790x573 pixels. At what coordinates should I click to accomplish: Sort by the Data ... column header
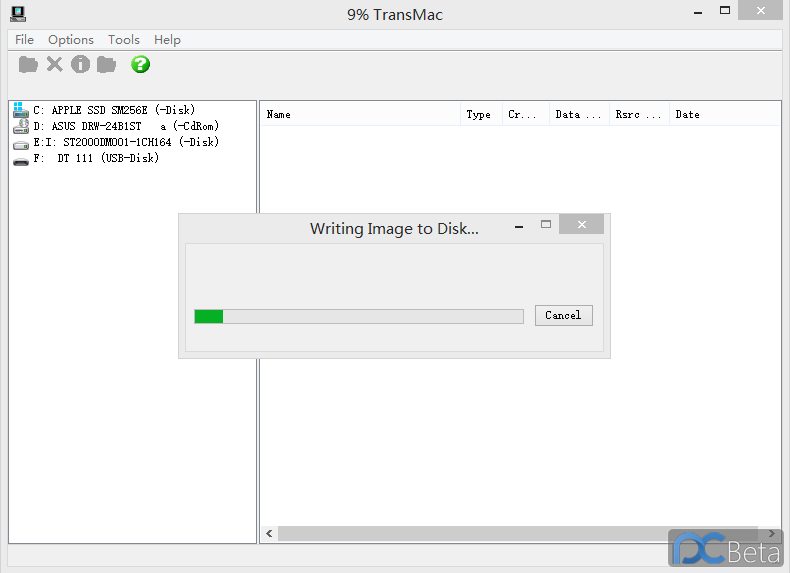(579, 114)
